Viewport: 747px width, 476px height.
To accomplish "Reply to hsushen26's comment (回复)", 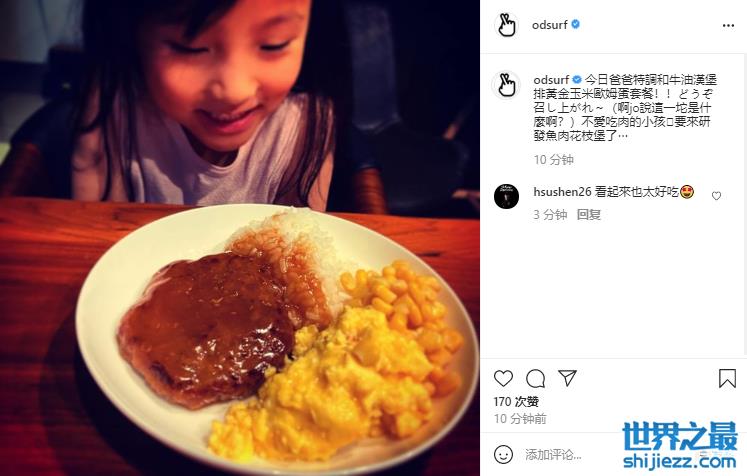I will coord(589,215).
